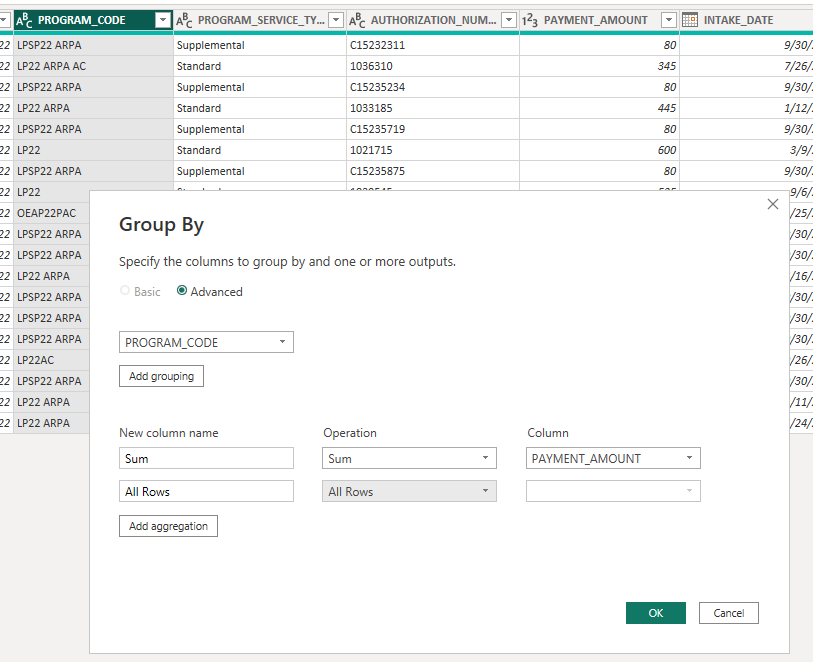The image size is (813, 662).
Task: Open the PROGRAM_CODE grouping dropdown
Action: coord(206,342)
